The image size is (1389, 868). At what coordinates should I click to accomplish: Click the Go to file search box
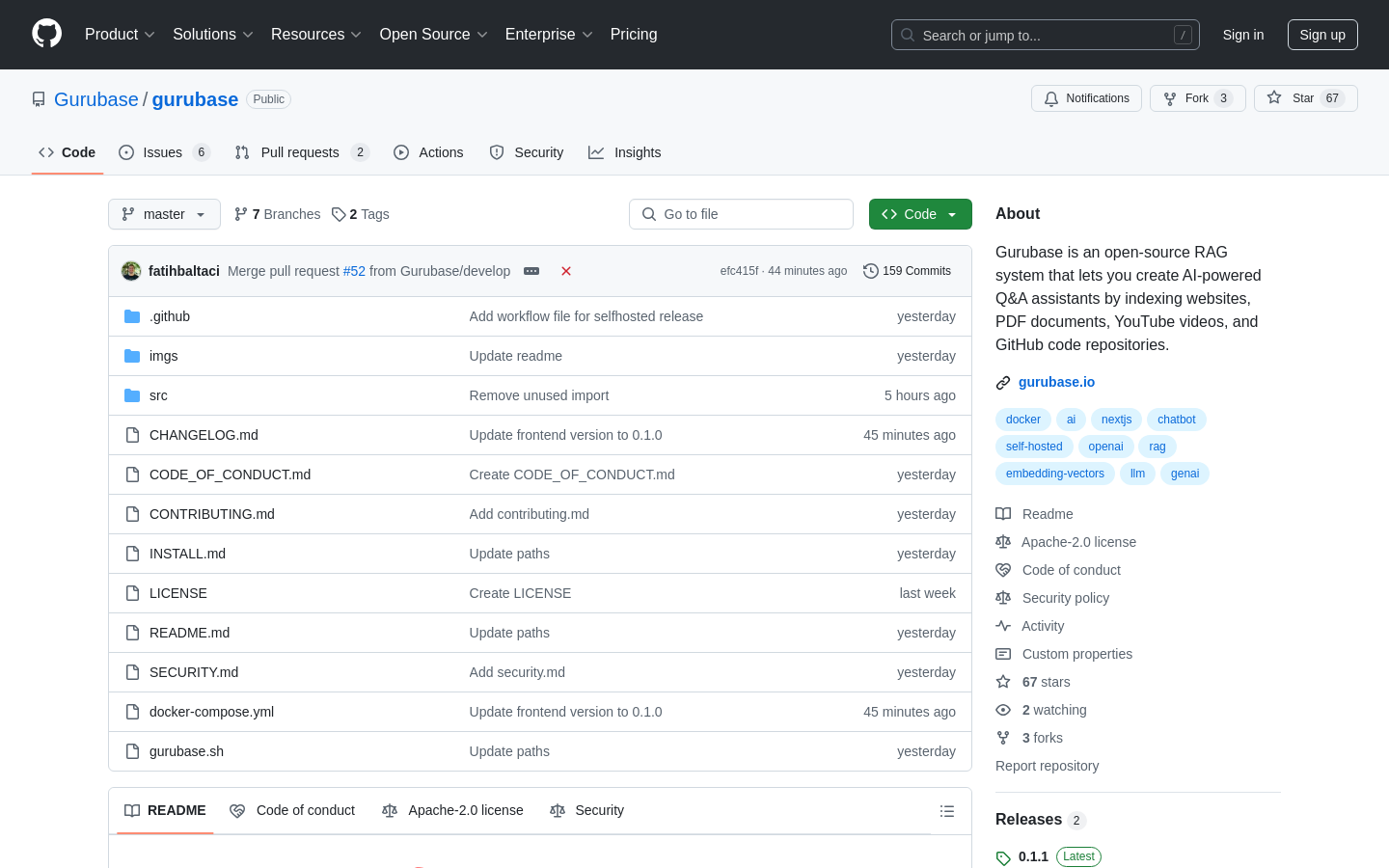[741, 214]
